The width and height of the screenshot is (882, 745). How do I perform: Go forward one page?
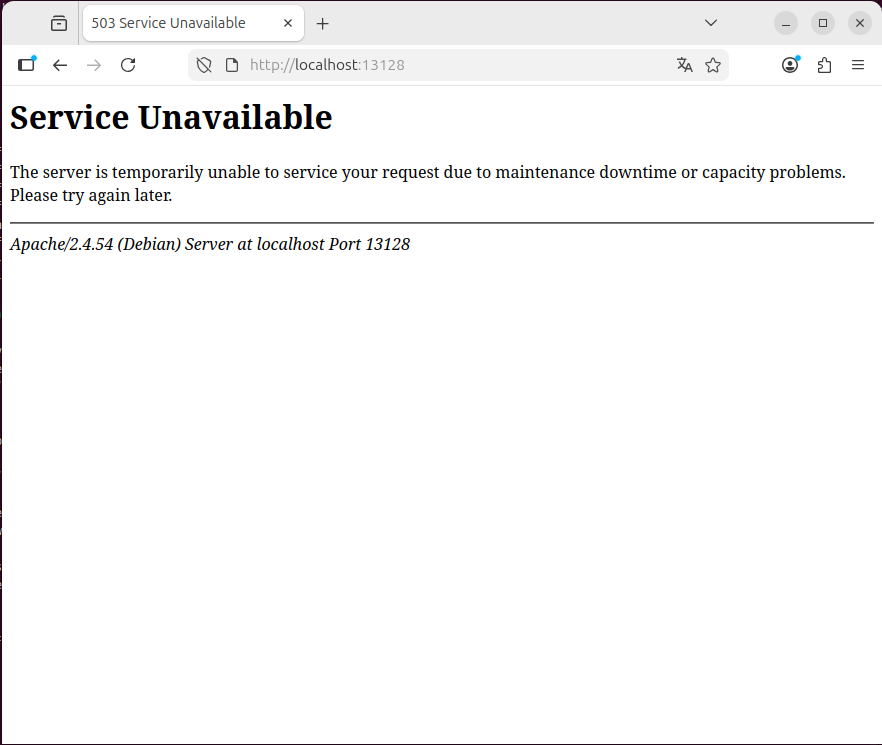click(x=94, y=65)
